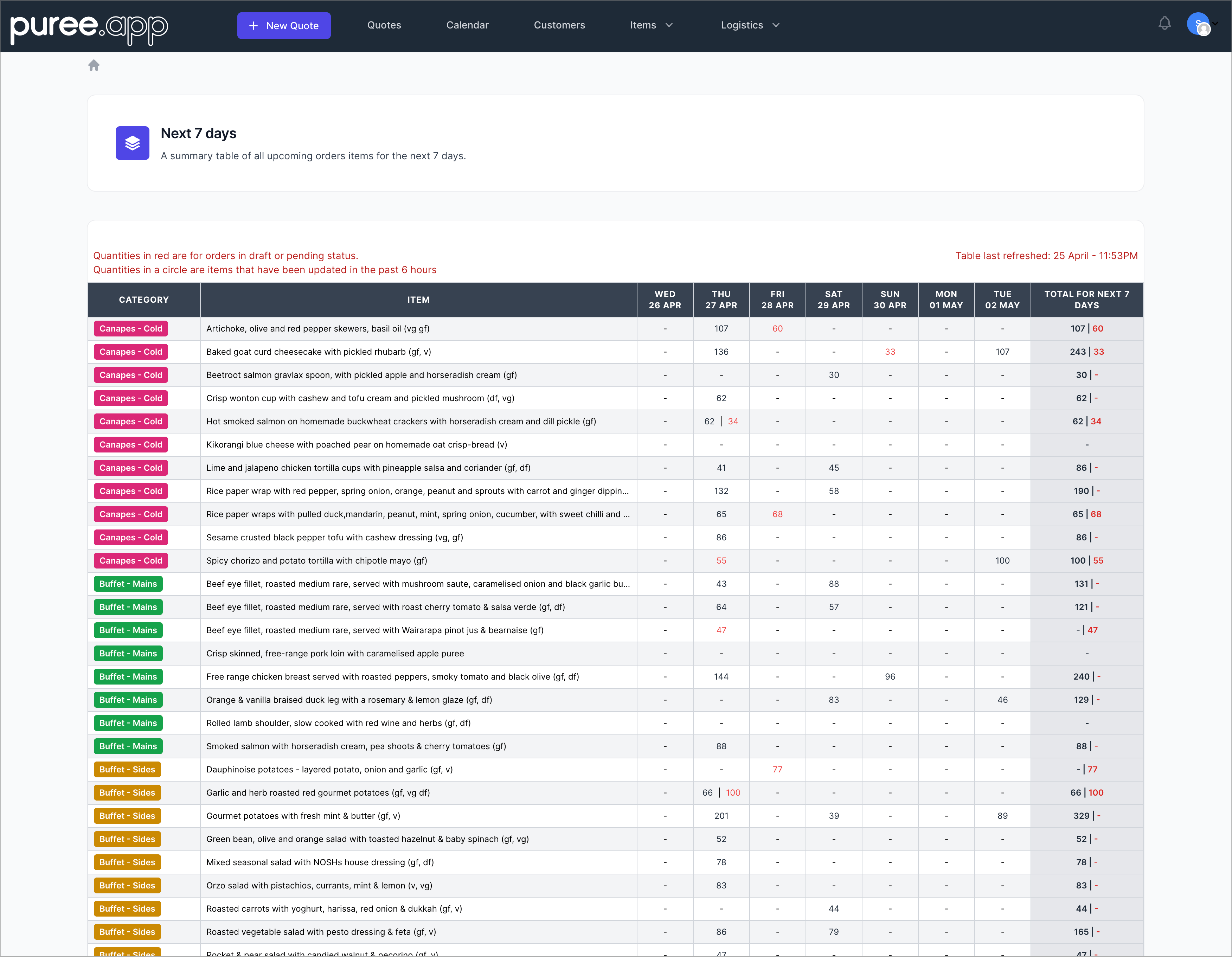The width and height of the screenshot is (1232, 957).
Task: Click Roasted carrots with yoghurt item
Action: pos(334,908)
